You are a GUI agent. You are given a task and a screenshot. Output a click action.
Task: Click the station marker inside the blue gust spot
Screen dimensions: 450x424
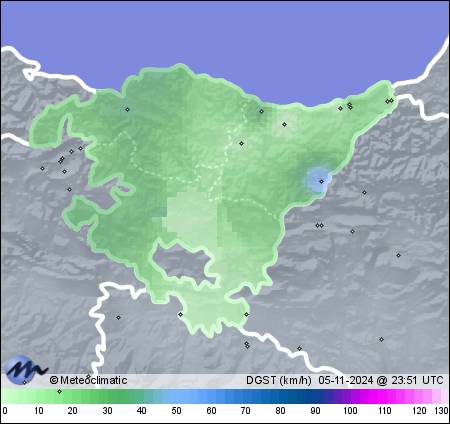321,182
